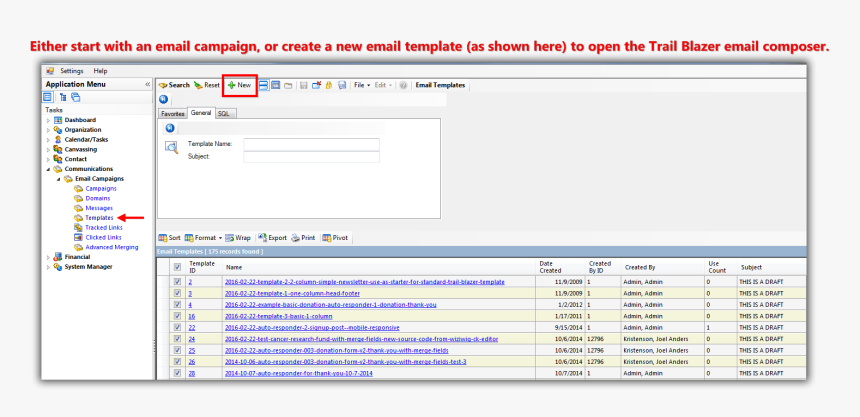Image resolution: width=860 pixels, height=417 pixels.
Task: Switch to the SQL tab
Action: pyautogui.click(x=225, y=114)
